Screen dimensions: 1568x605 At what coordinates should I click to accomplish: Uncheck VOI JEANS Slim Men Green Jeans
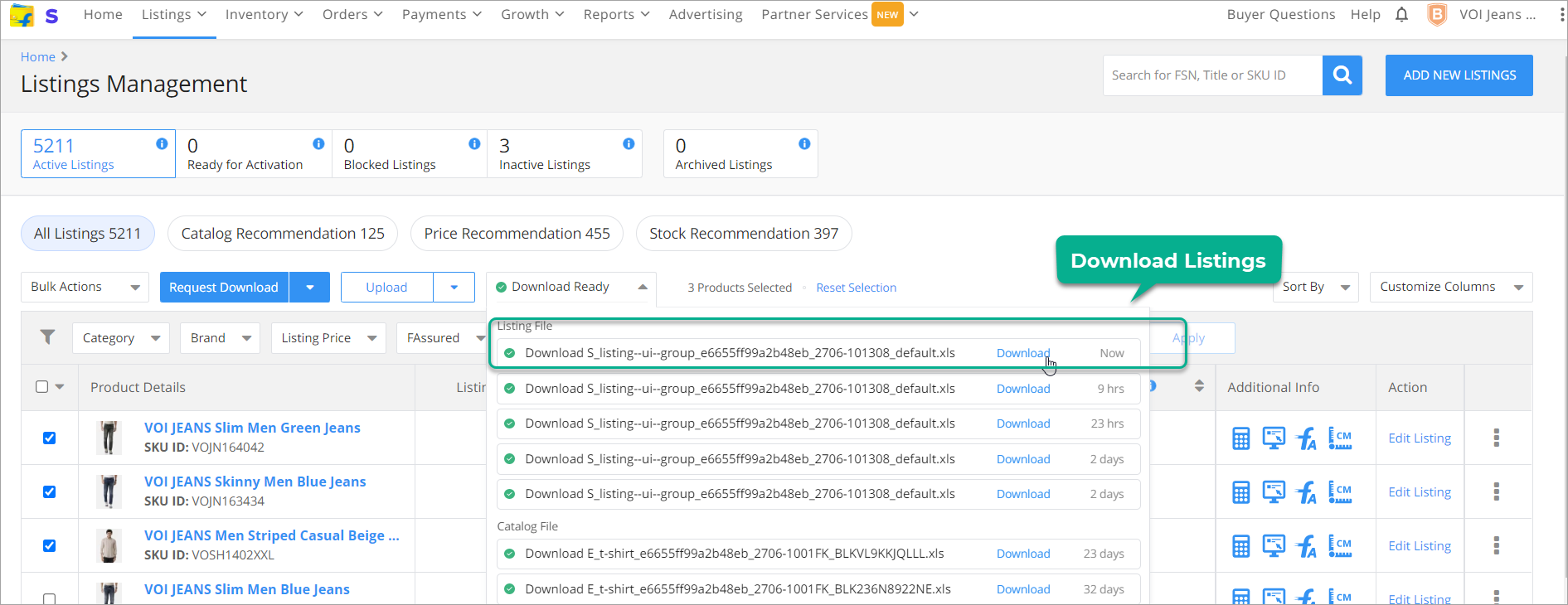click(50, 438)
